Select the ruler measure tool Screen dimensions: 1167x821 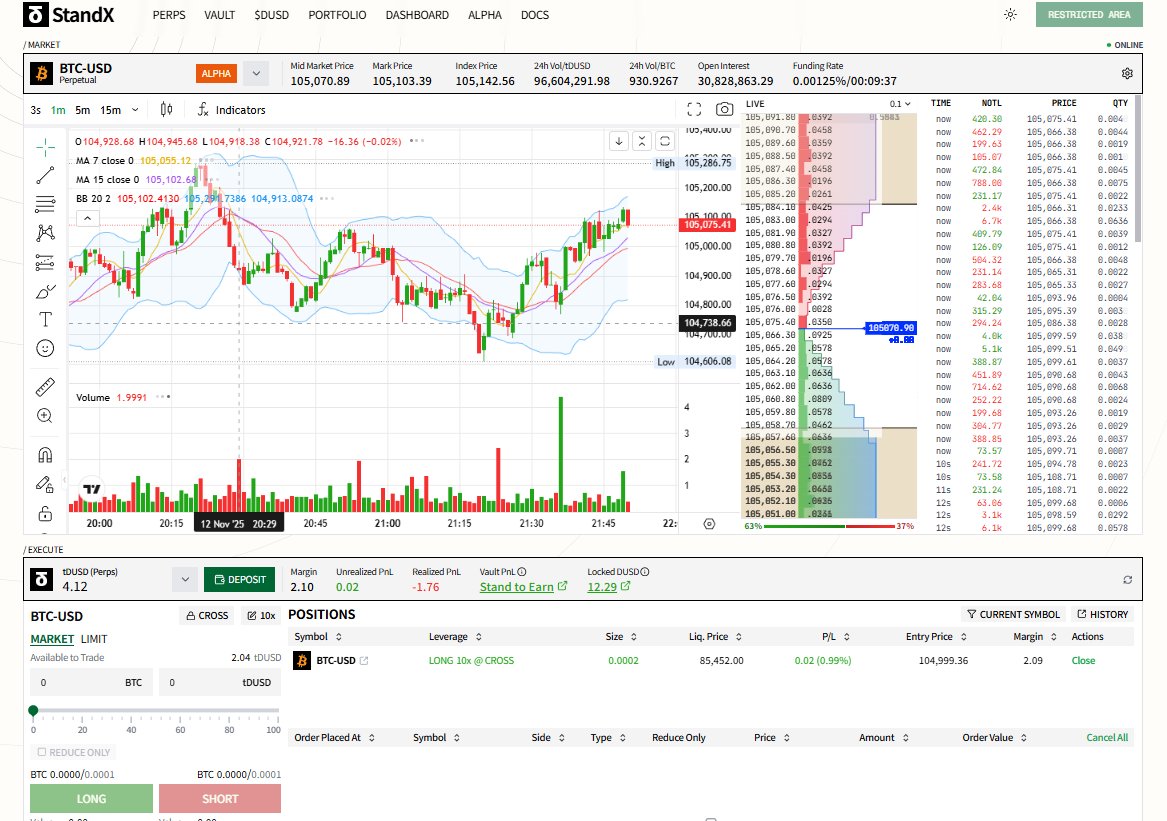coord(45,387)
